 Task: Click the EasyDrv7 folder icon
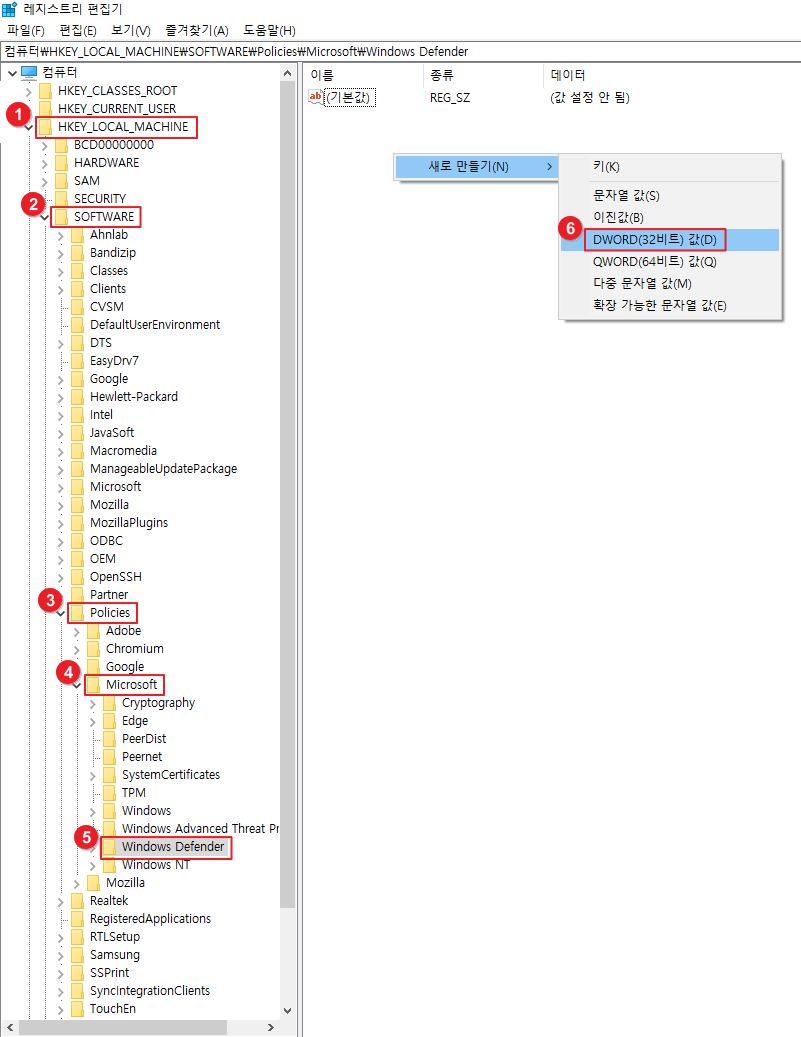click(x=77, y=360)
